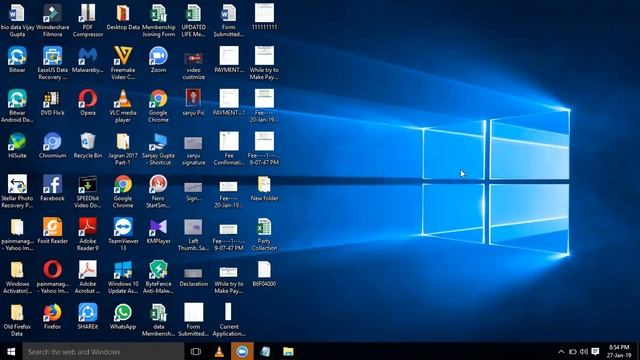Select the Freemake Video Converter icon
This screenshot has width=640, height=360.
point(123,63)
